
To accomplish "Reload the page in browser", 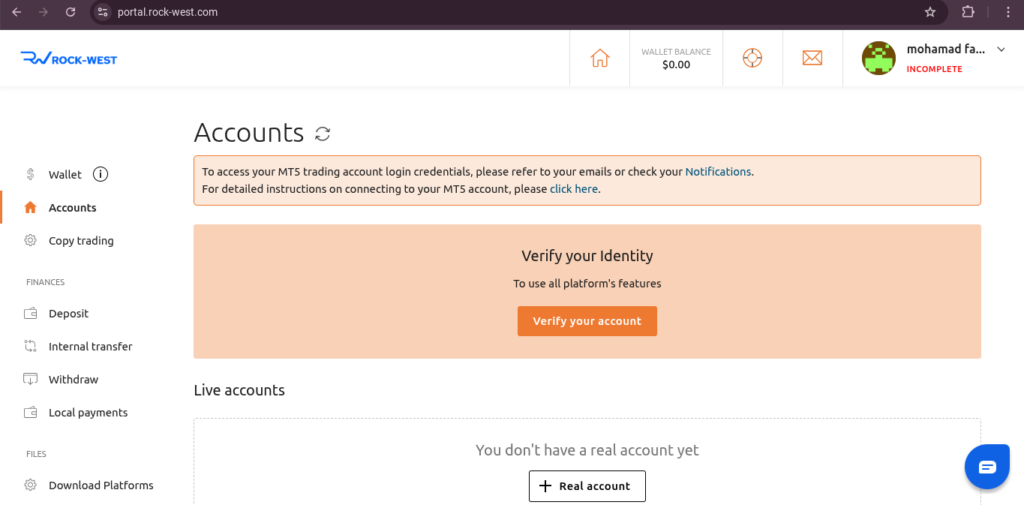I will click(71, 12).
